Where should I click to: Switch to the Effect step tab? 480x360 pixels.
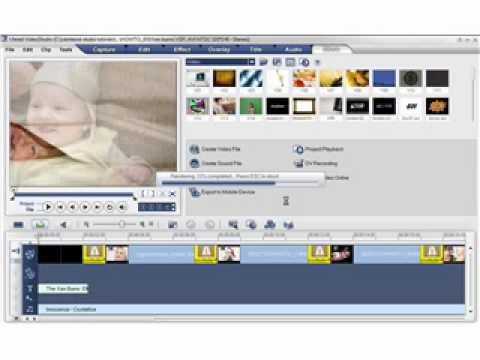[182, 50]
